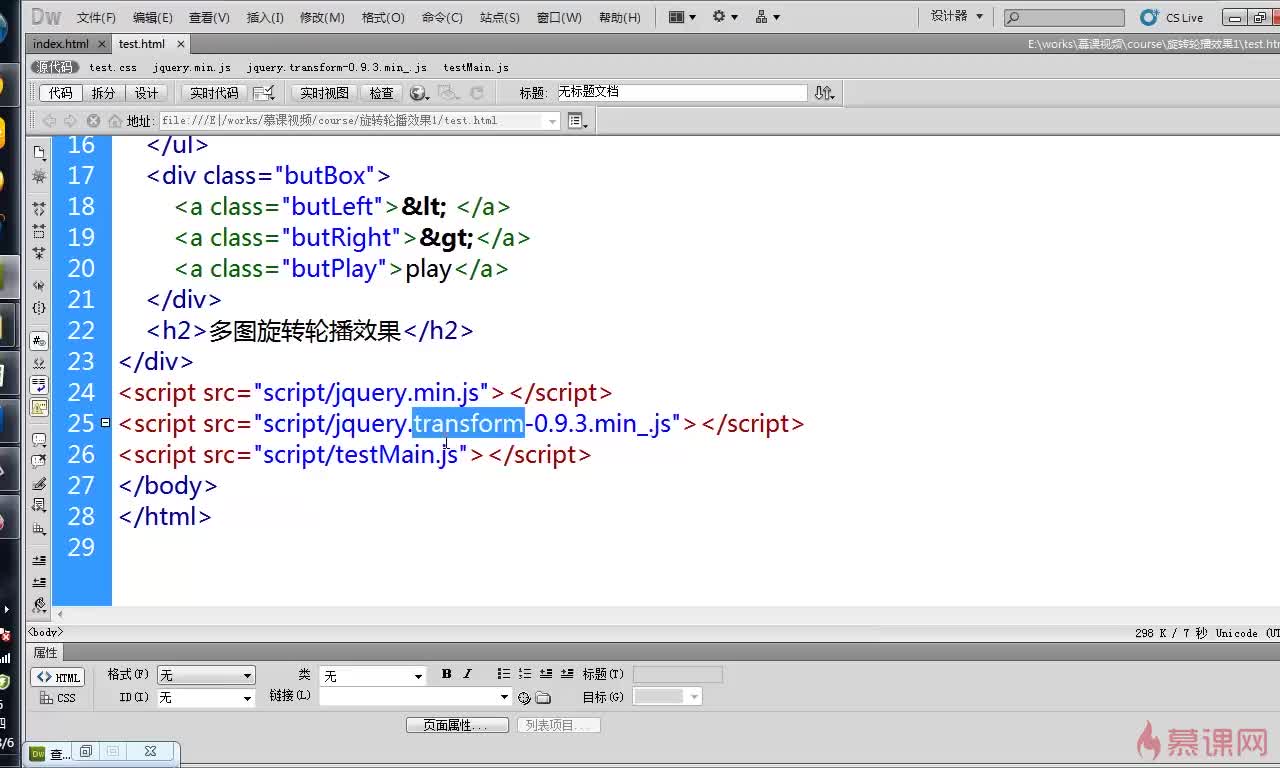Apply ordered list in Properties panel
Screen dimensions: 1280x768
click(x=525, y=674)
